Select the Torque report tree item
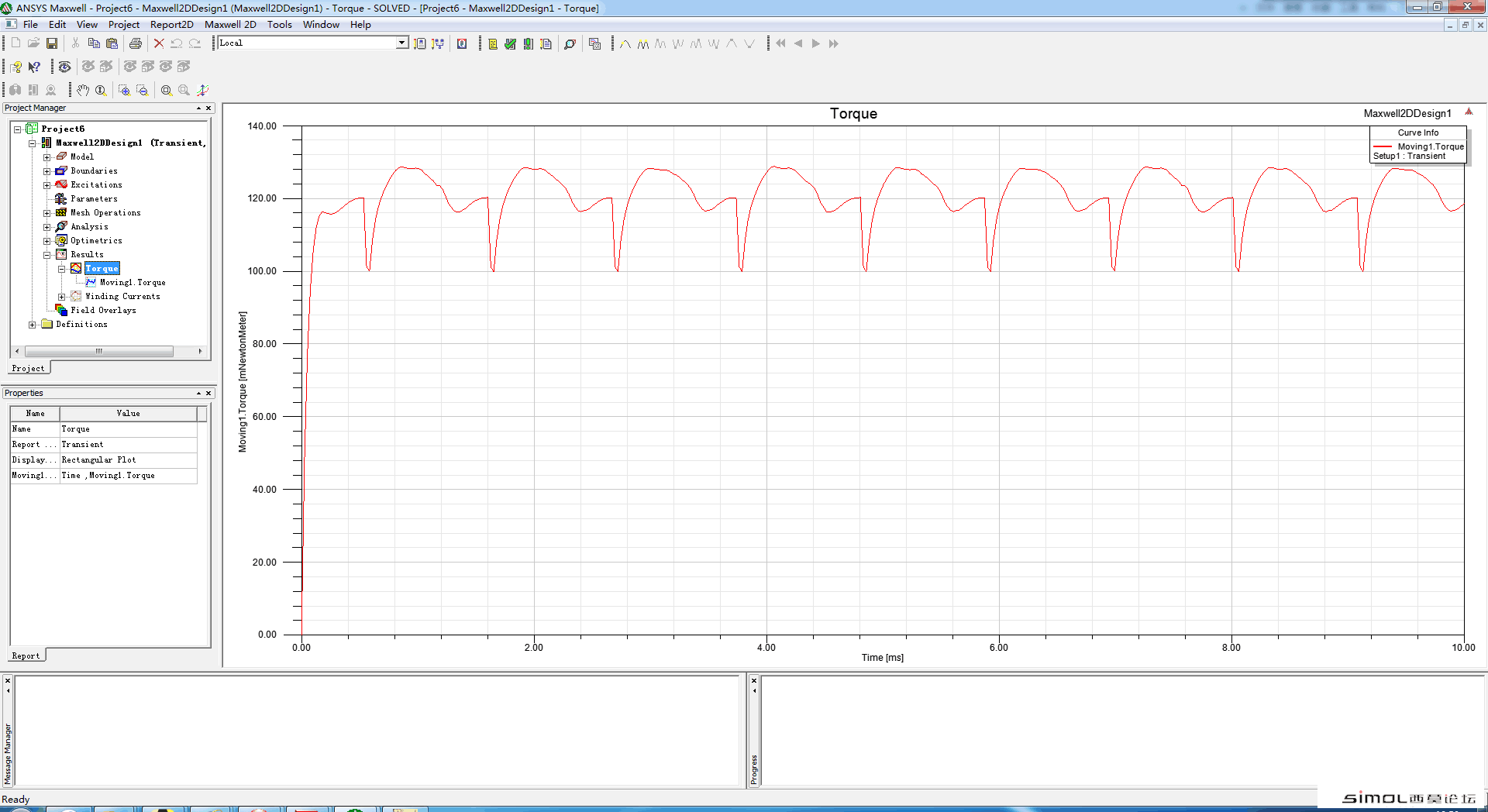 [x=102, y=269]
